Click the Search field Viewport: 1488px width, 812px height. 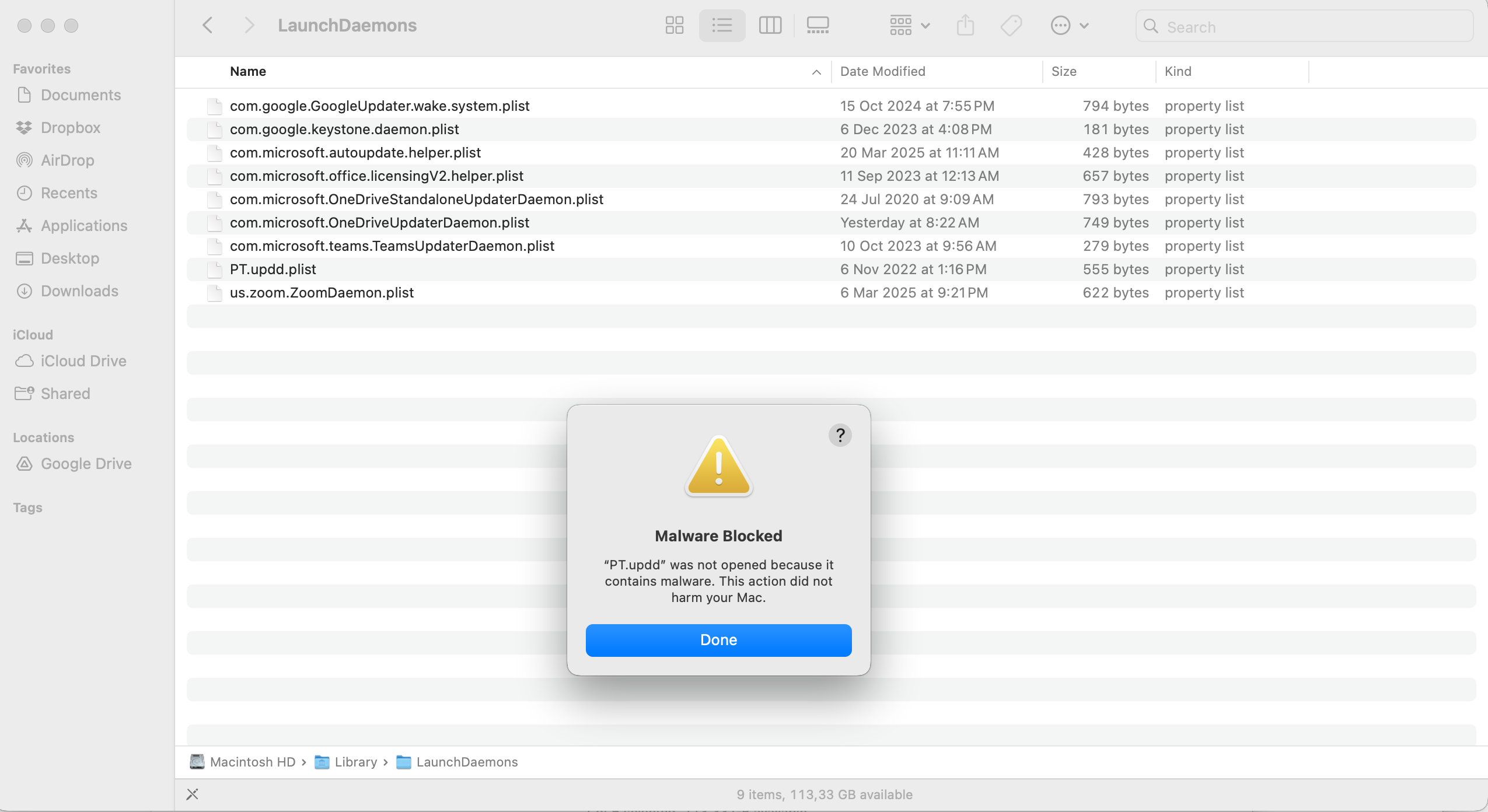point(1304,27)
